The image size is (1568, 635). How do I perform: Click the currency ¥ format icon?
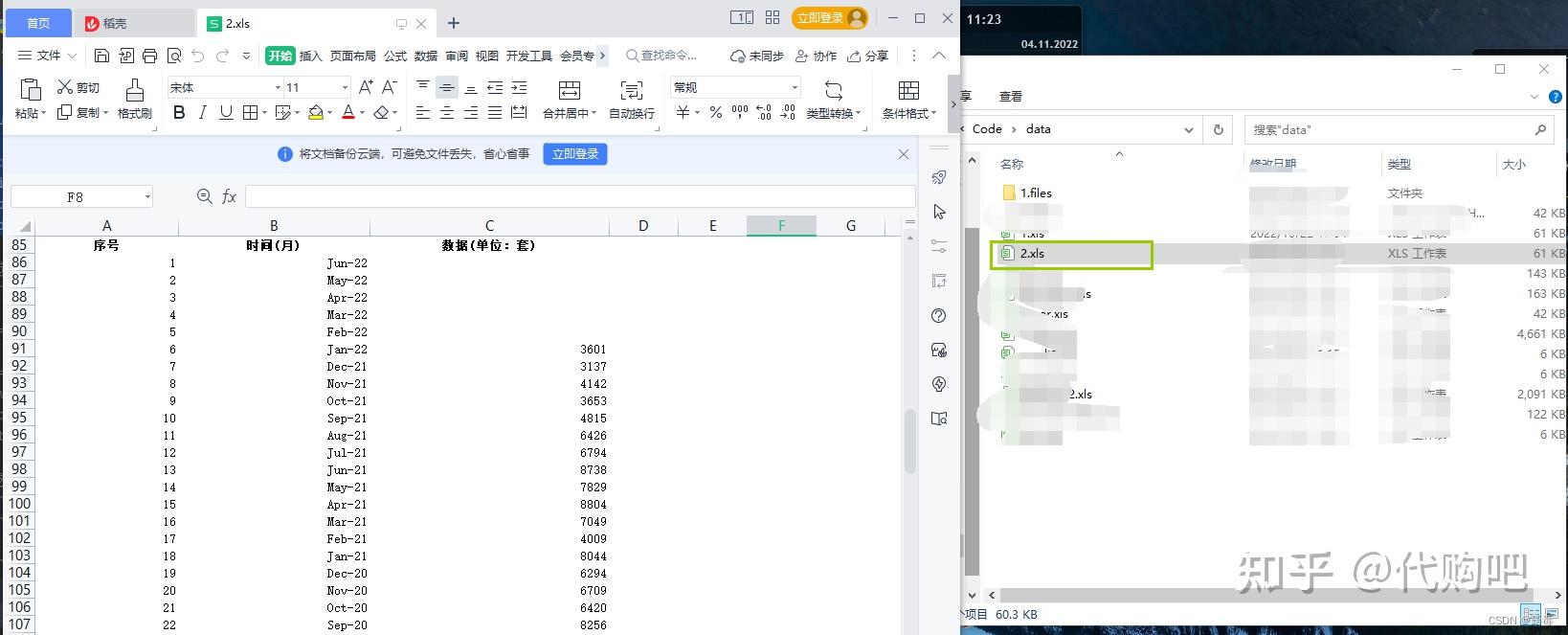click(x=683, y=113)
